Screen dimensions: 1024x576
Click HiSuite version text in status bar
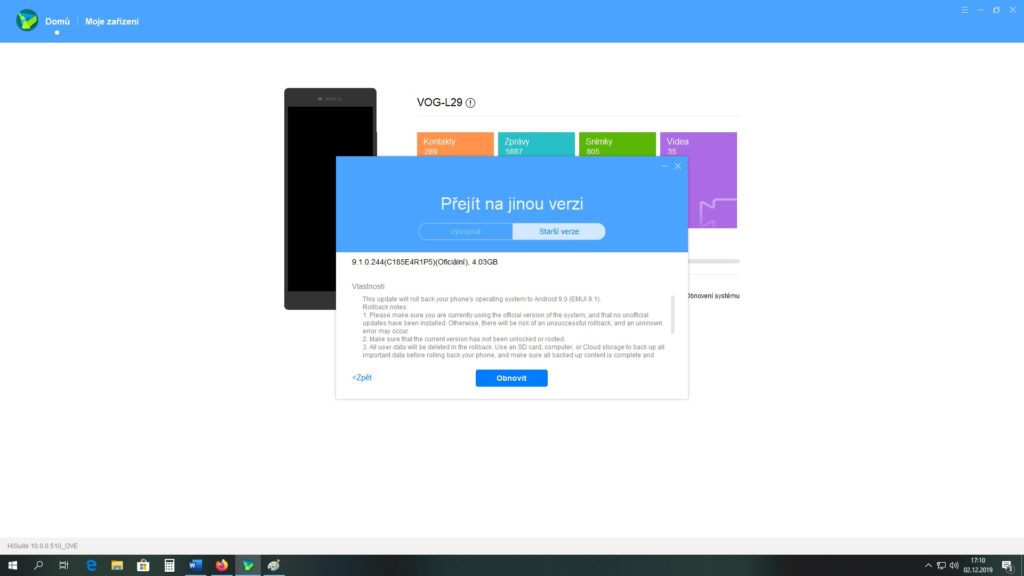pos(42,546)
